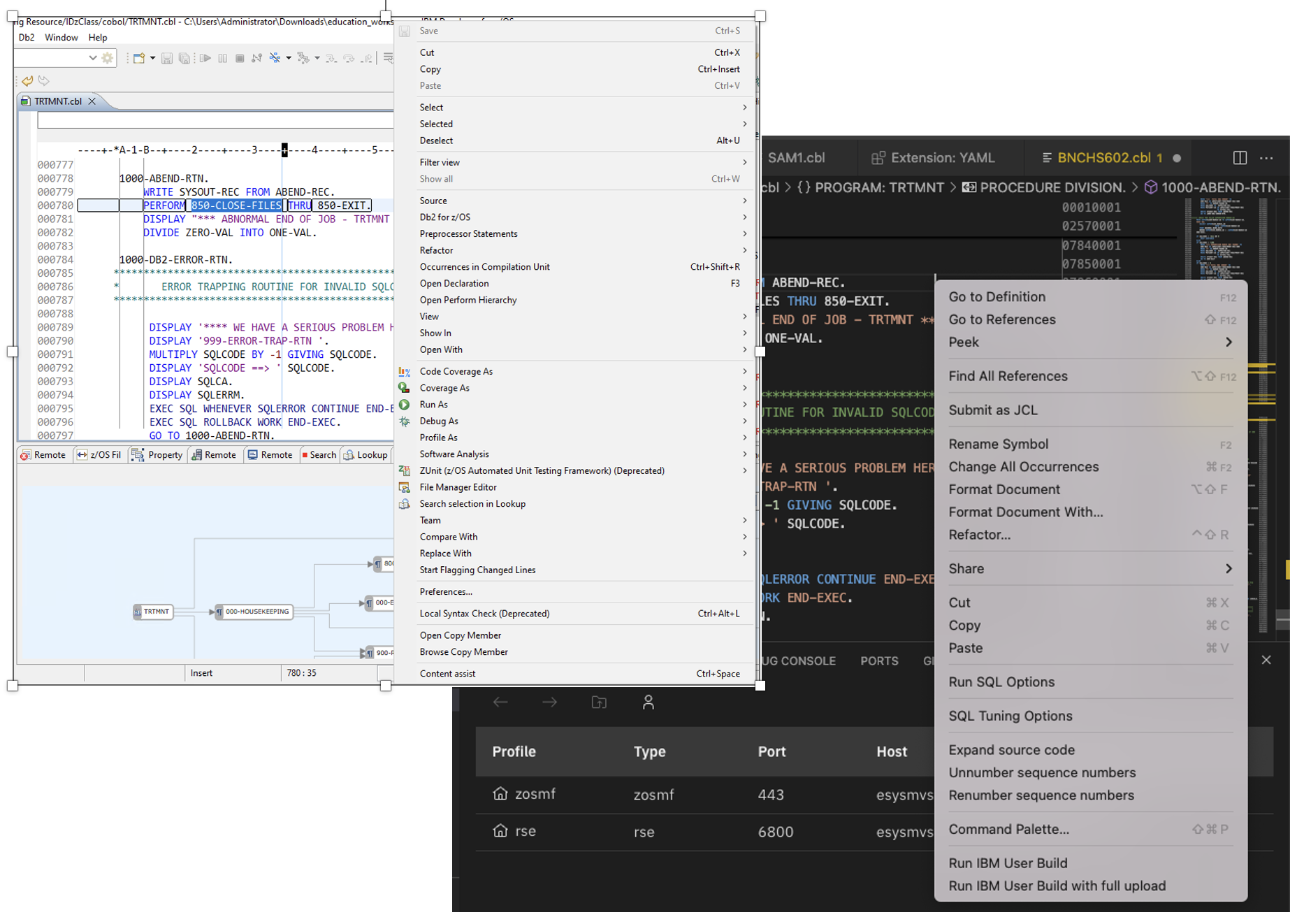Click the Resume debug toolbar icon
The image size is (1304, 924).
pyautogui.click(x=205, y=58)
